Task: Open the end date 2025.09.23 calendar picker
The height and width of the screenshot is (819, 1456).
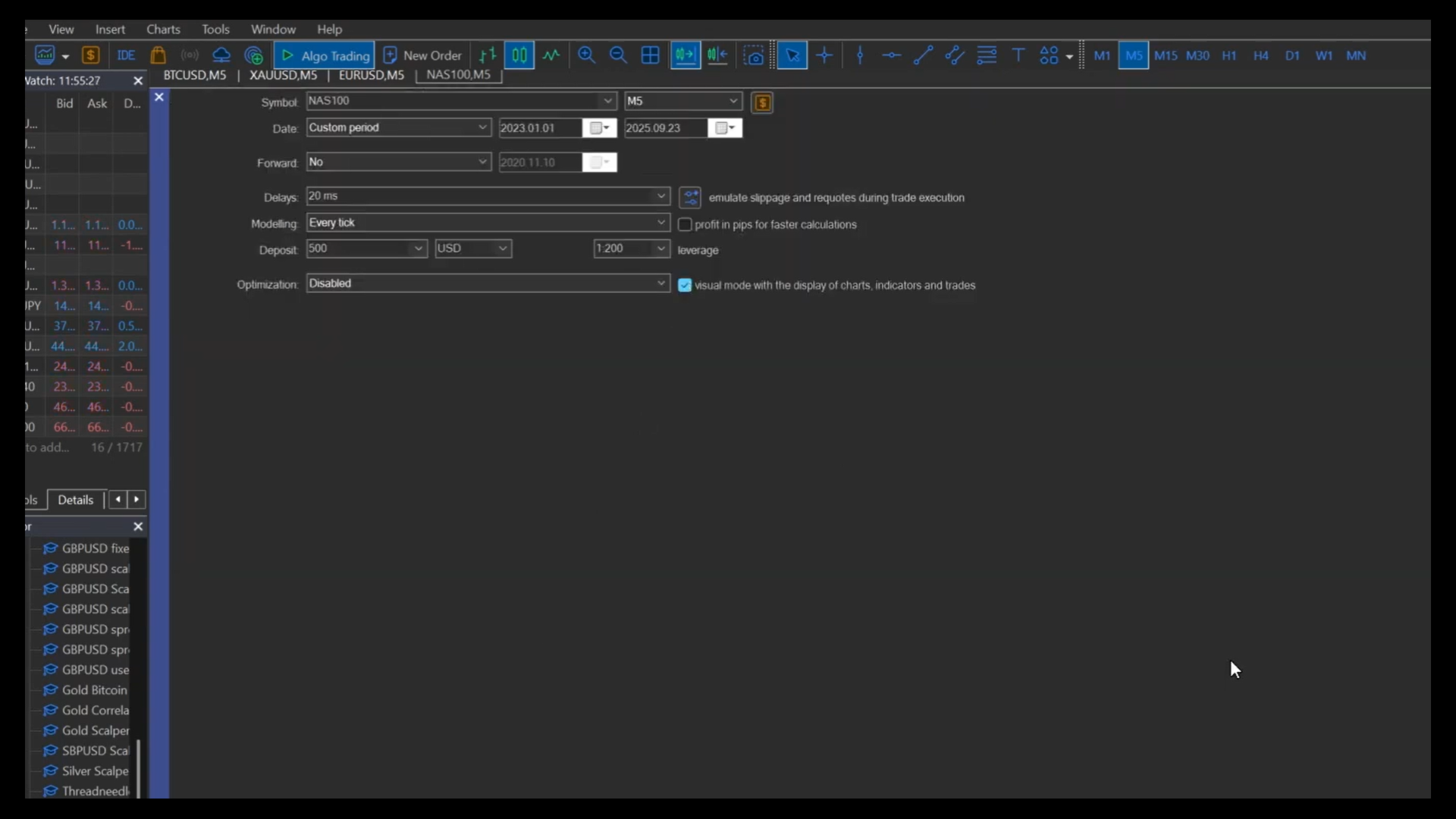Action: pos(725,128)
